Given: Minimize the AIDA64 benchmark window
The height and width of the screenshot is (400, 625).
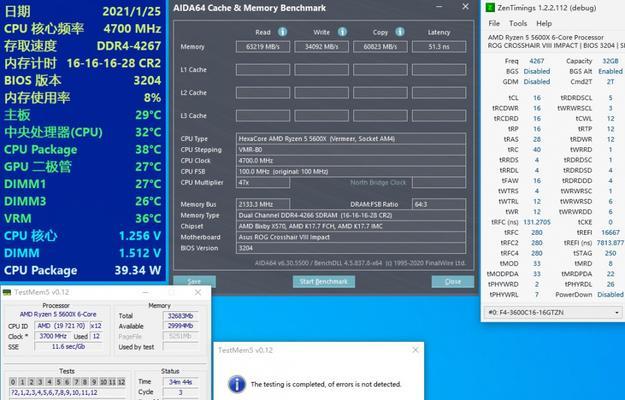Looking at the screenshot, I should (439, 7).
